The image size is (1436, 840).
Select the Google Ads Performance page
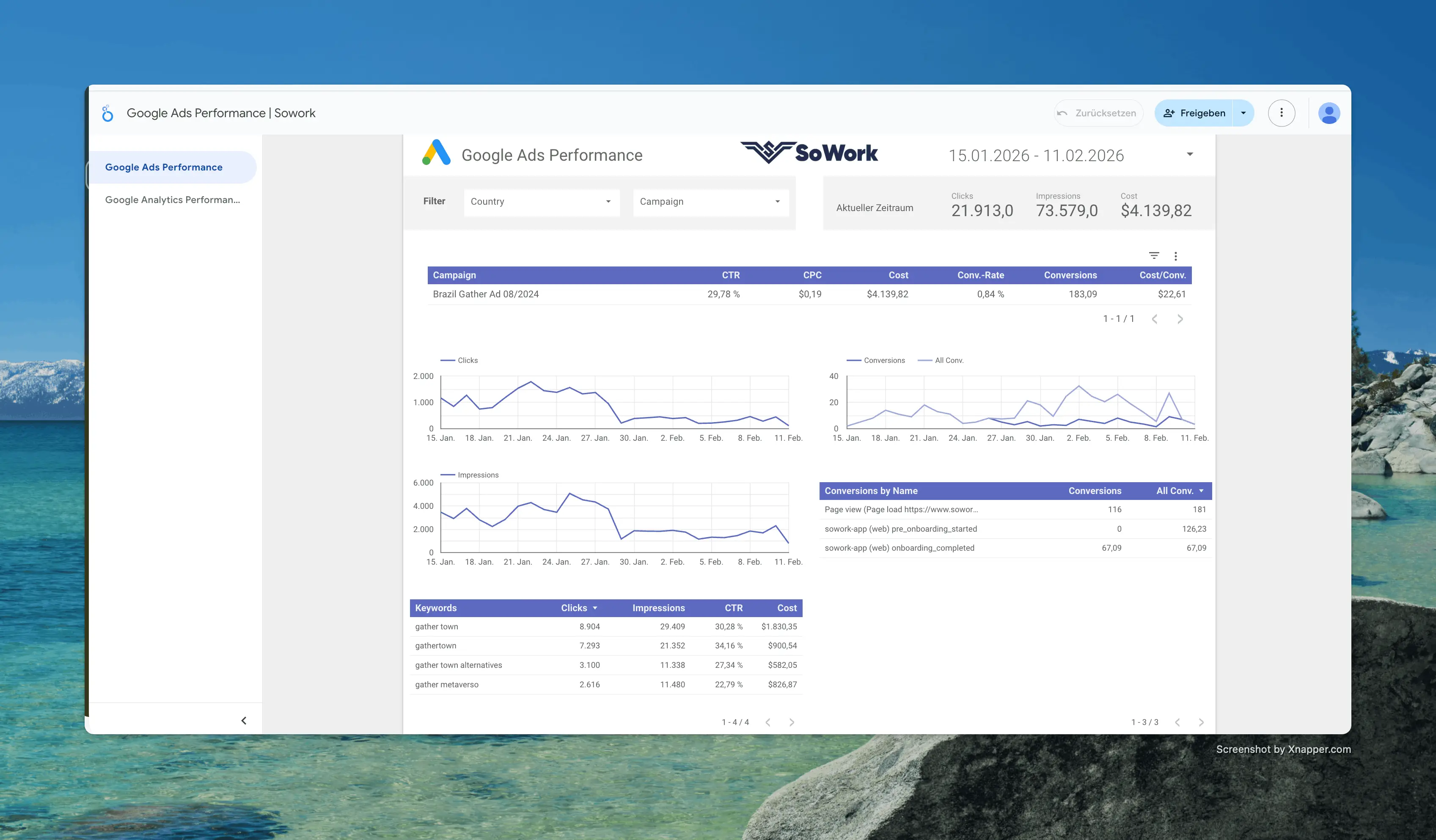(x=164, y=167)
